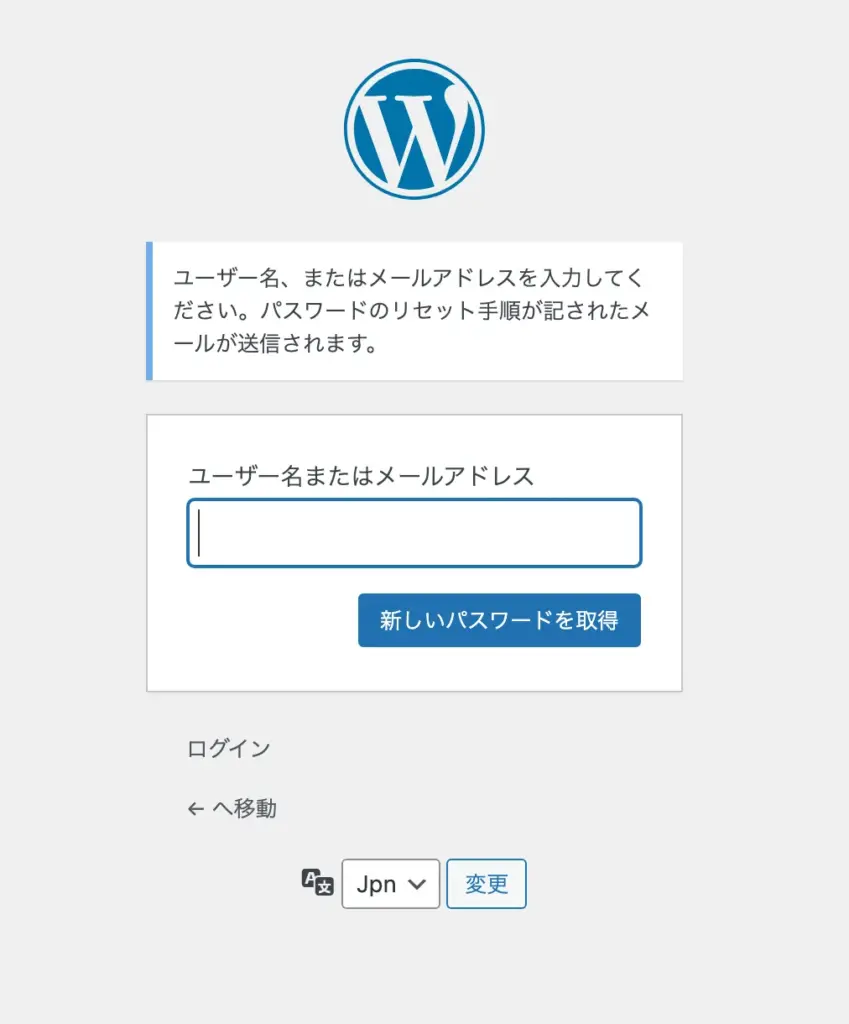This screenshot has width=849, height=1024.
Task: Click the blue accent bar on the notice
Action: (150, 311)
